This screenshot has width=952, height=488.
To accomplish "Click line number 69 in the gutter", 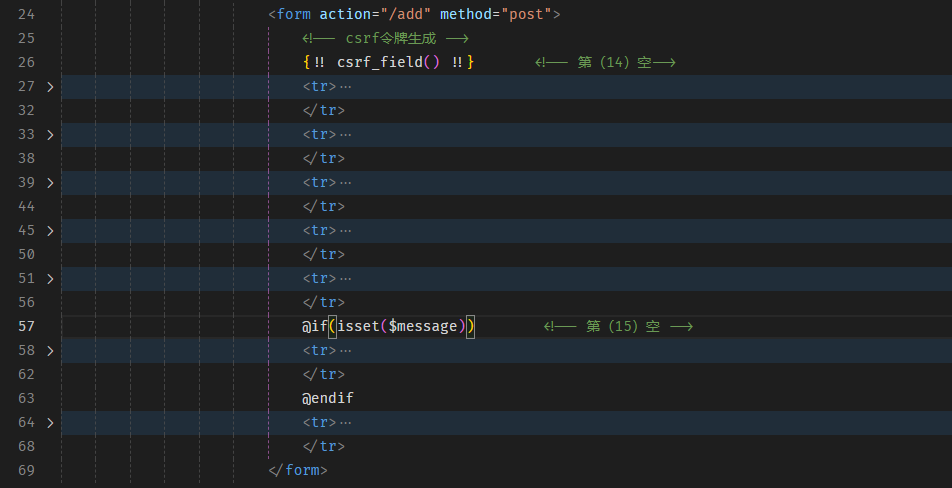I will pos(26,470).
